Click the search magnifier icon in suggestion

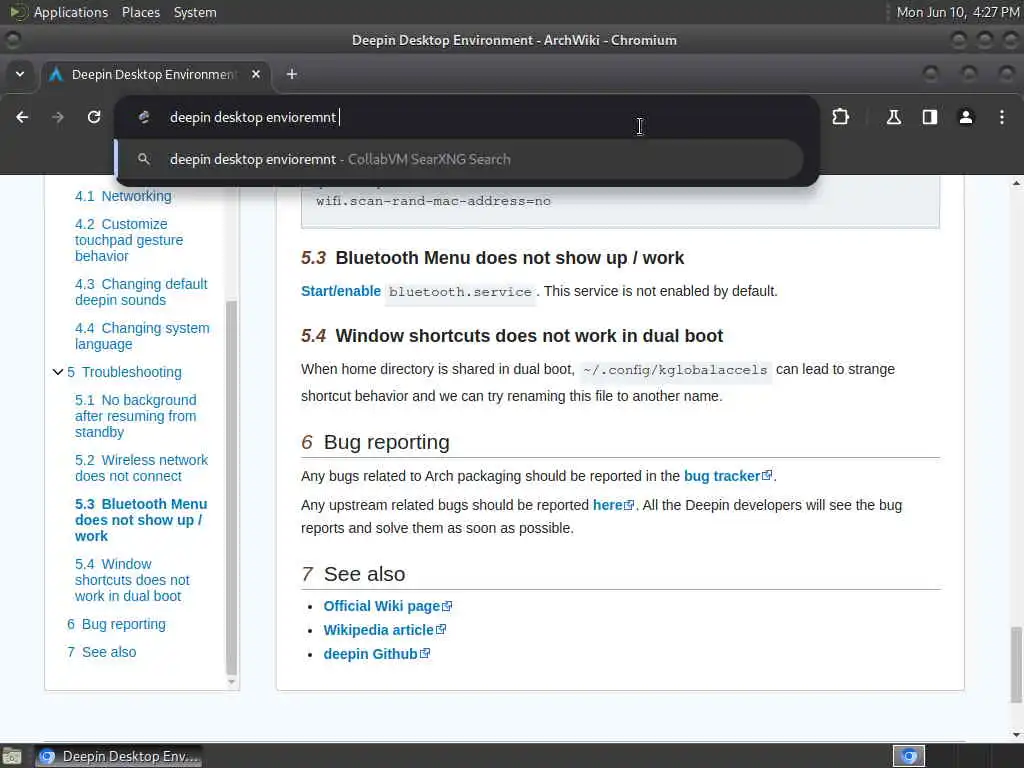pos(144,159)
